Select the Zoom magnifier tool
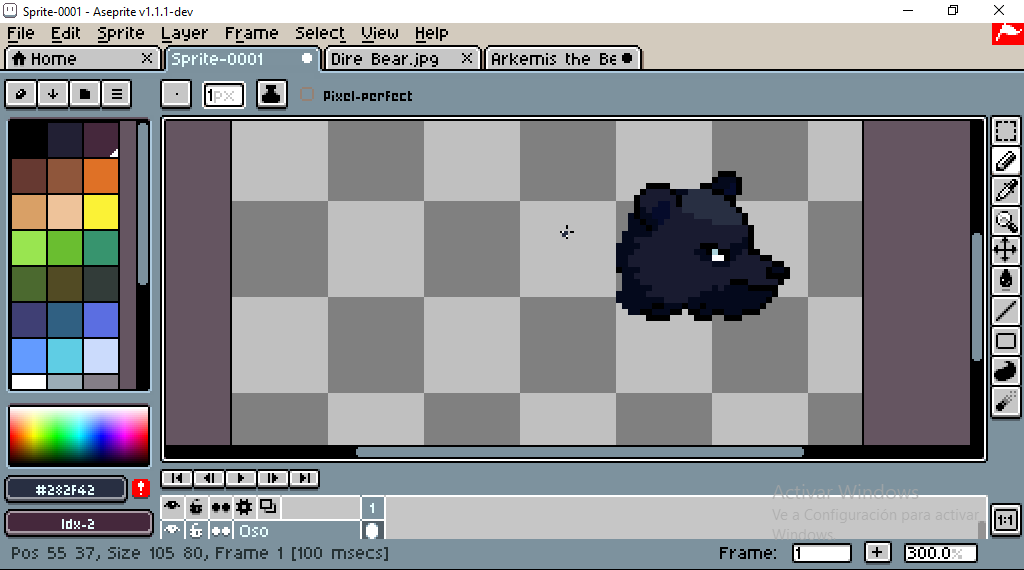Viewport: 1024px width, 570px height. point(1005,221)
